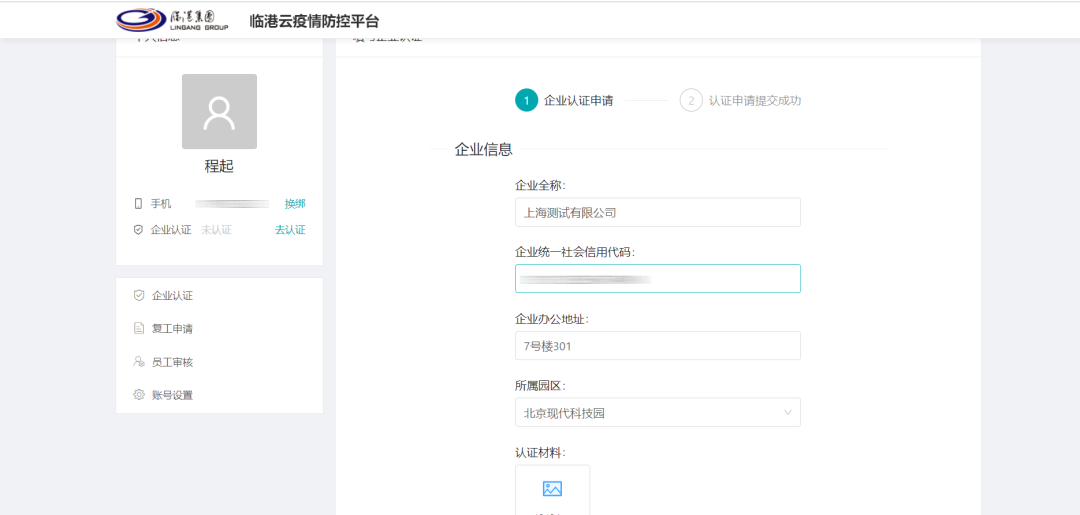Click the 换绑 link to rebind phone

click(x=295, y=203)
